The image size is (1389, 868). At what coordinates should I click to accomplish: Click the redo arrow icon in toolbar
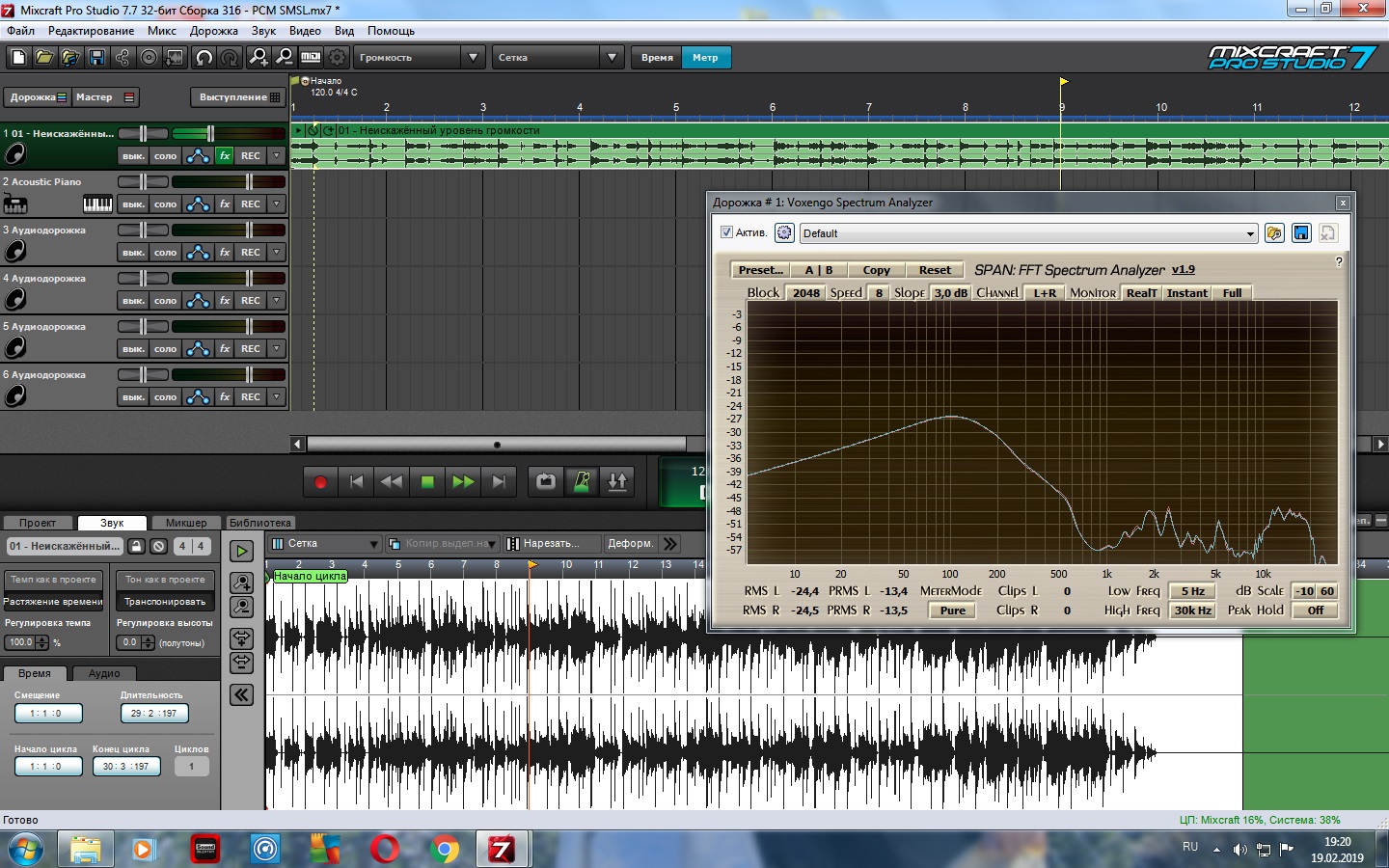[230, 58]
